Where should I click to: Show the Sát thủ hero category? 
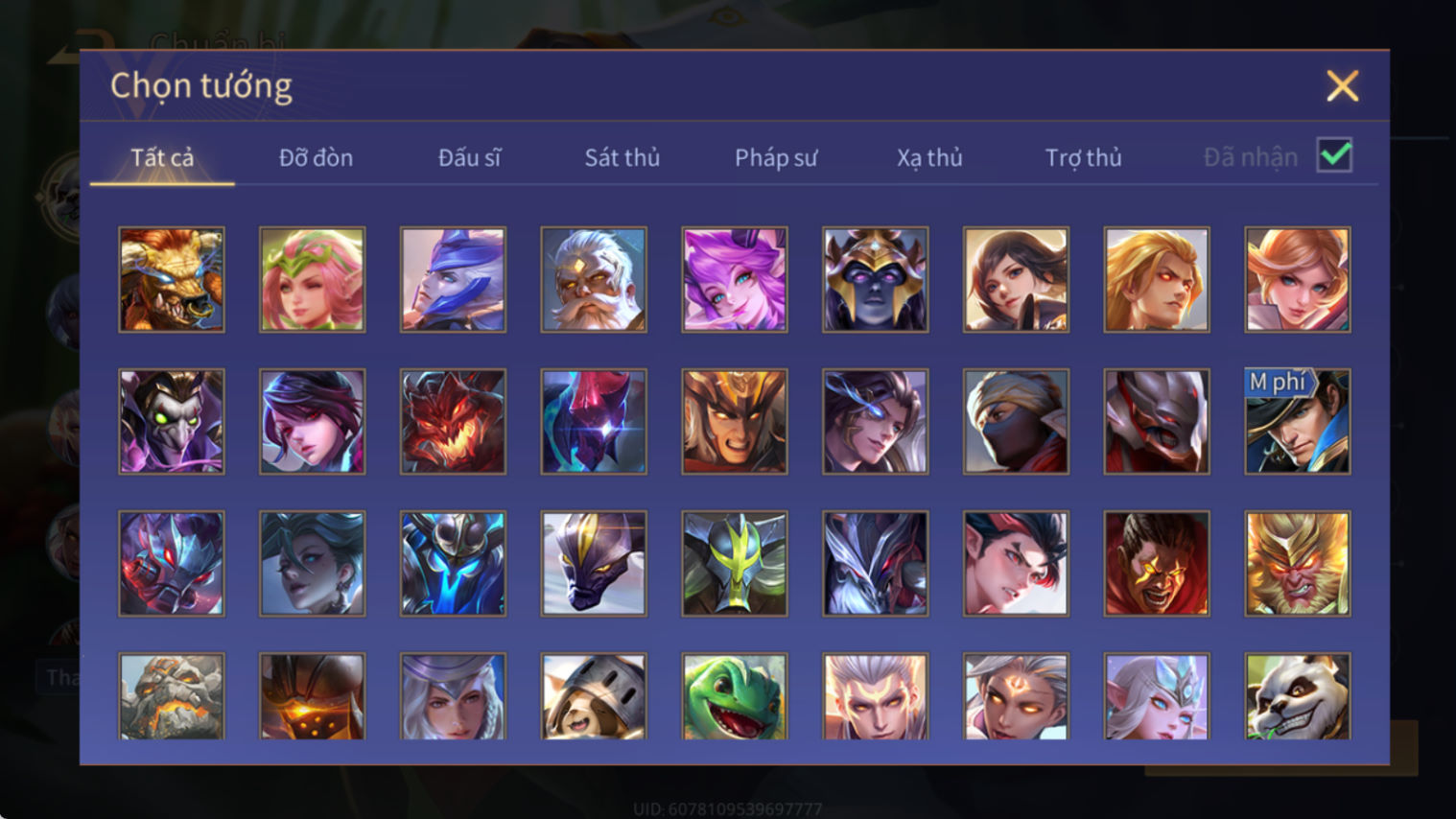(622, 157)
